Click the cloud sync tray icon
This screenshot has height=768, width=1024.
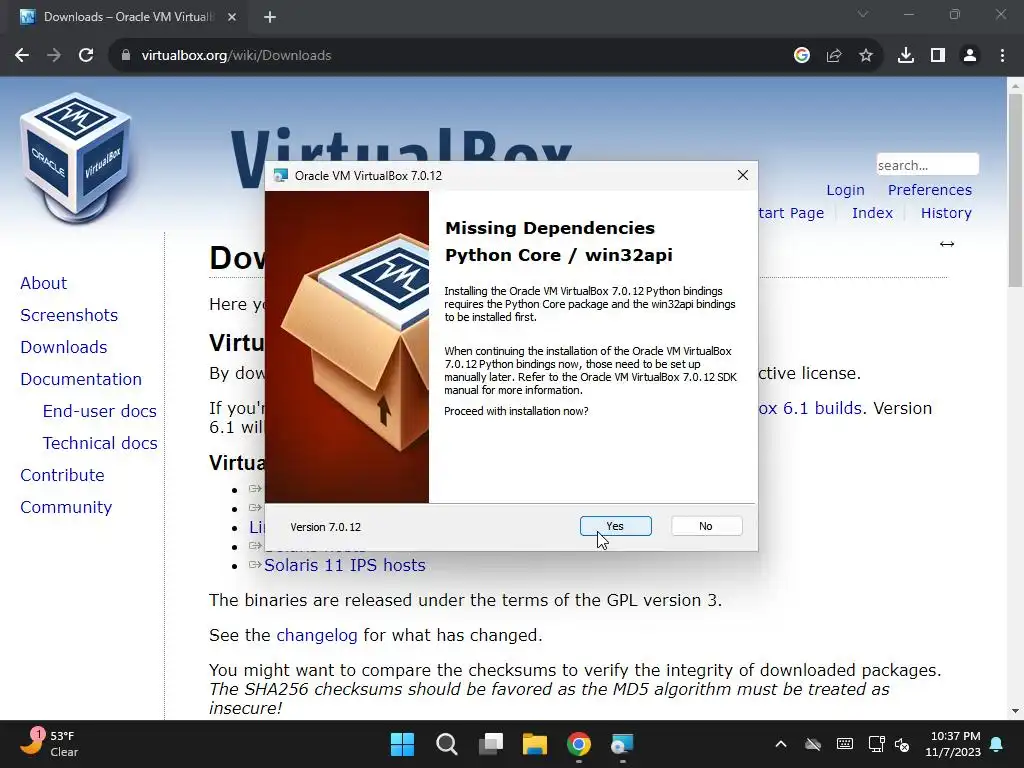click(812, 744)
